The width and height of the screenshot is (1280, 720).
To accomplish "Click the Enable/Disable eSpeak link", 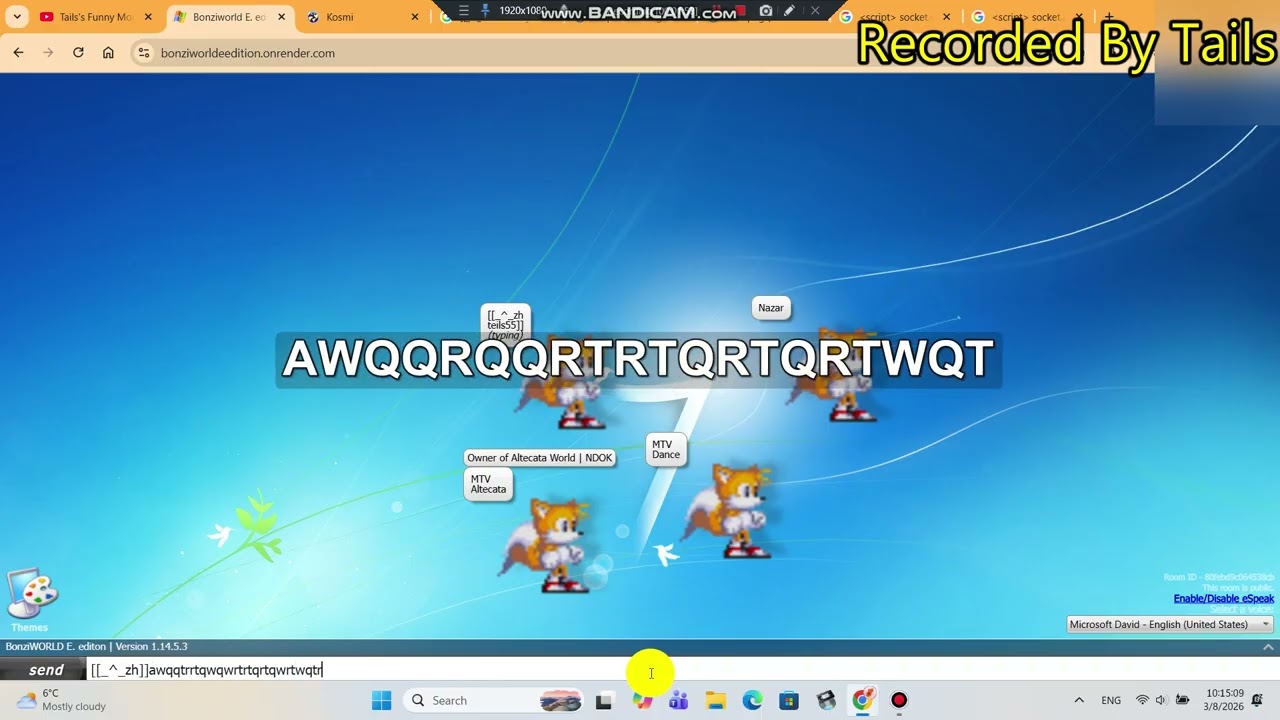I will 1223,599.
